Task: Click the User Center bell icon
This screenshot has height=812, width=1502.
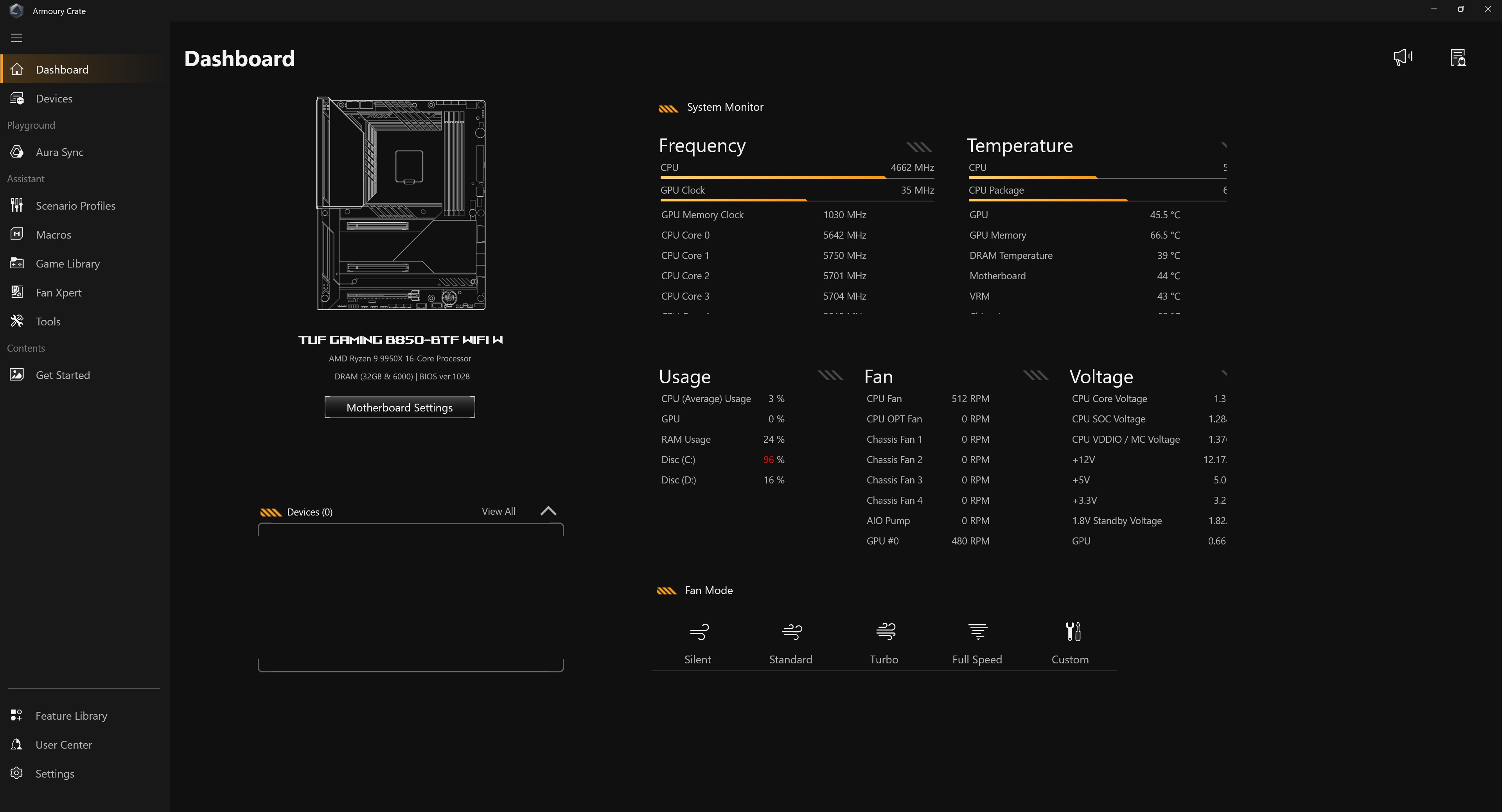Action: (16, 744)
